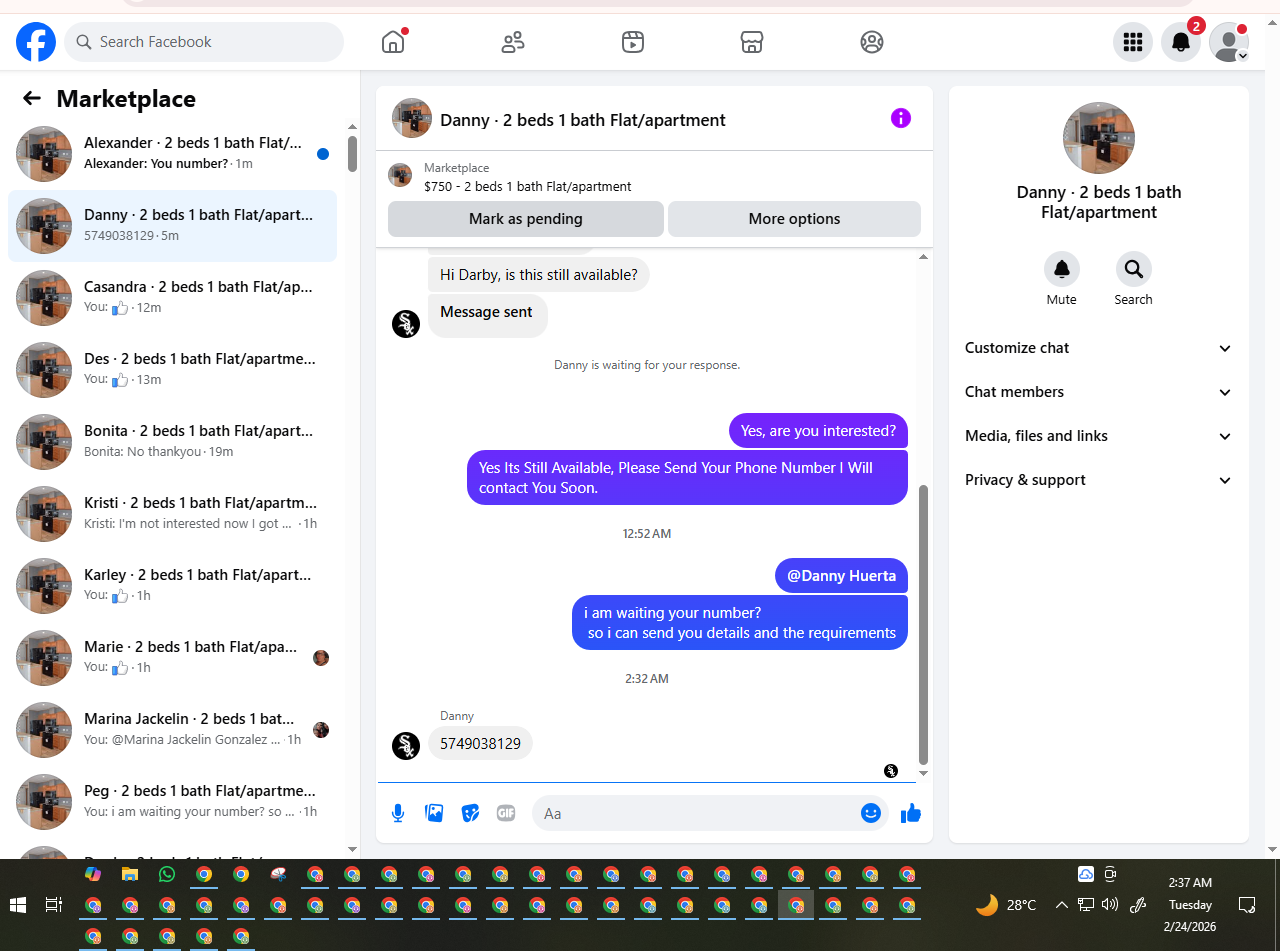The width and height of the screenshot is (1280, 951).
Task: Expand Chat members section
Action: [1098, 392]
